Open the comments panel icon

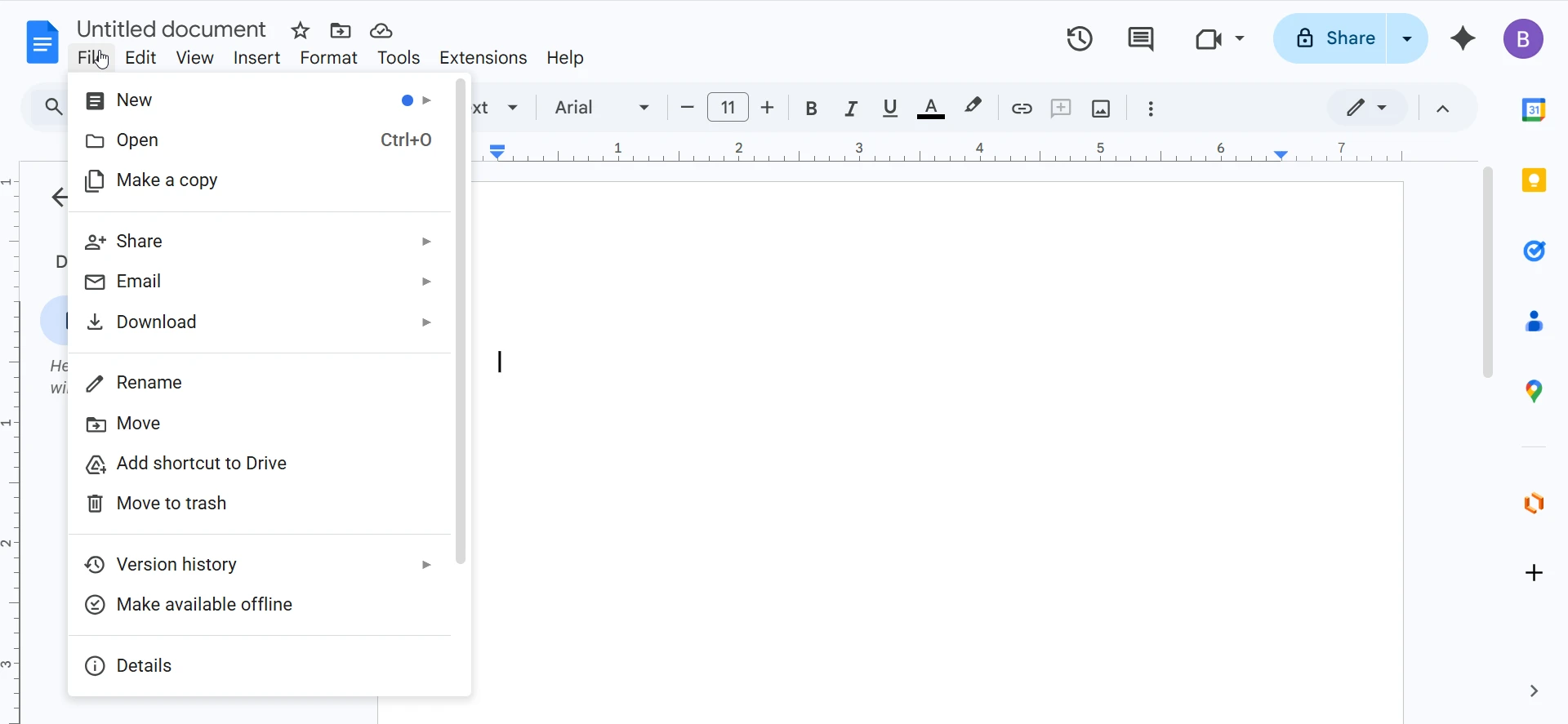[x=1140, y=39]
